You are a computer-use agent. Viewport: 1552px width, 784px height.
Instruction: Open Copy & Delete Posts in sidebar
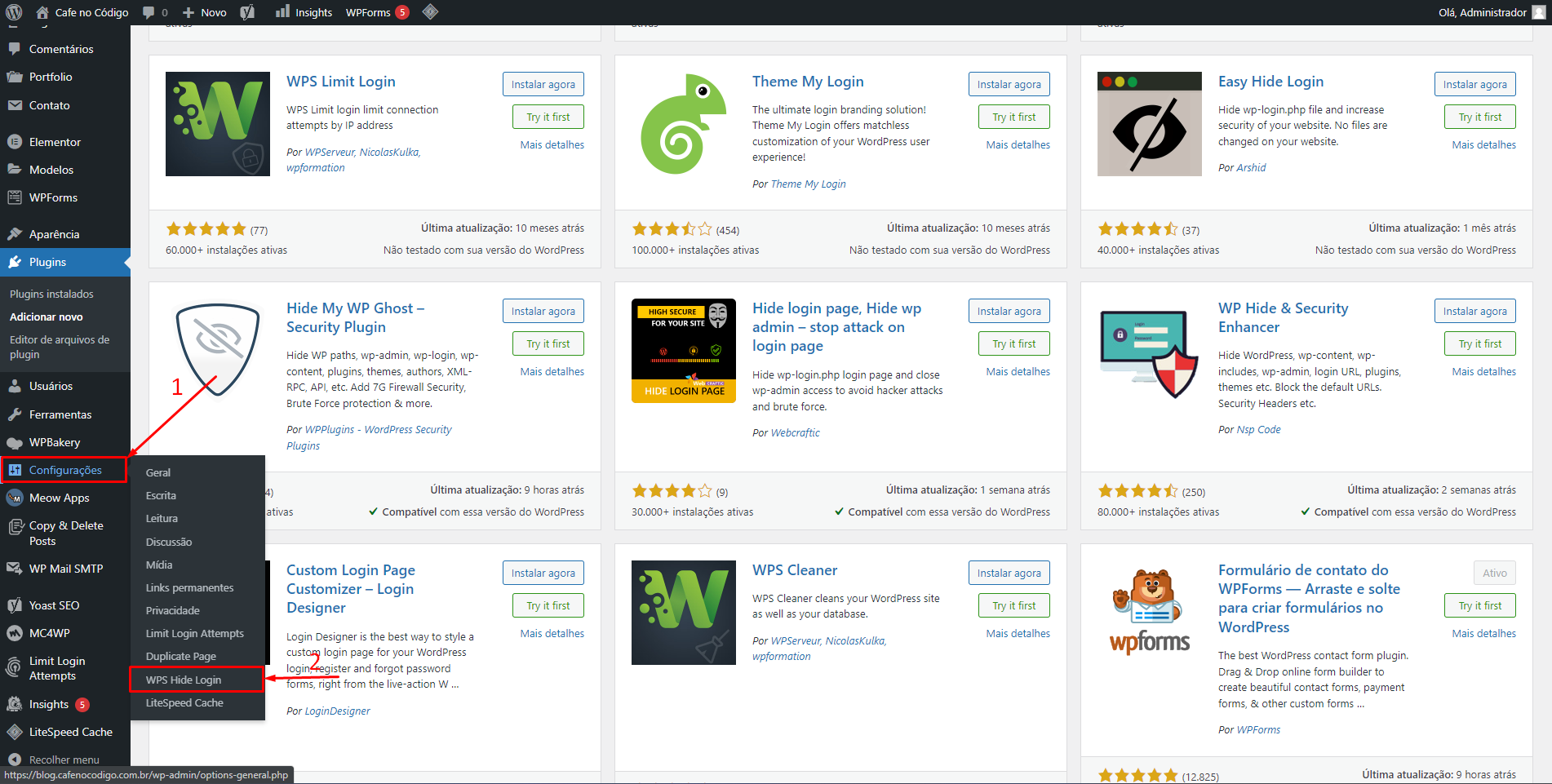pyautogui.click(x=65, y=533)
